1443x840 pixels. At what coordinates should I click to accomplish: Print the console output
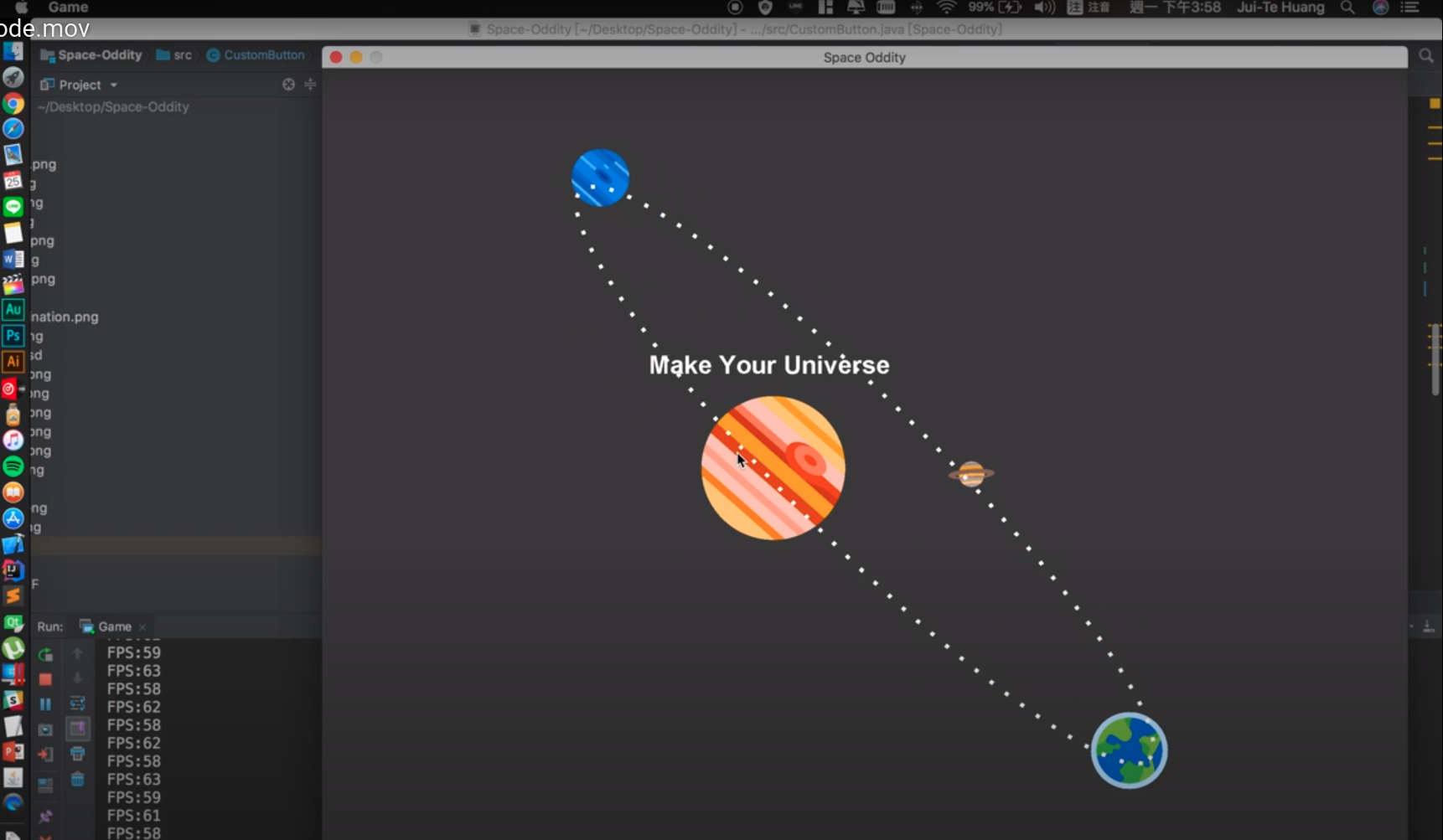pos(77,755)
